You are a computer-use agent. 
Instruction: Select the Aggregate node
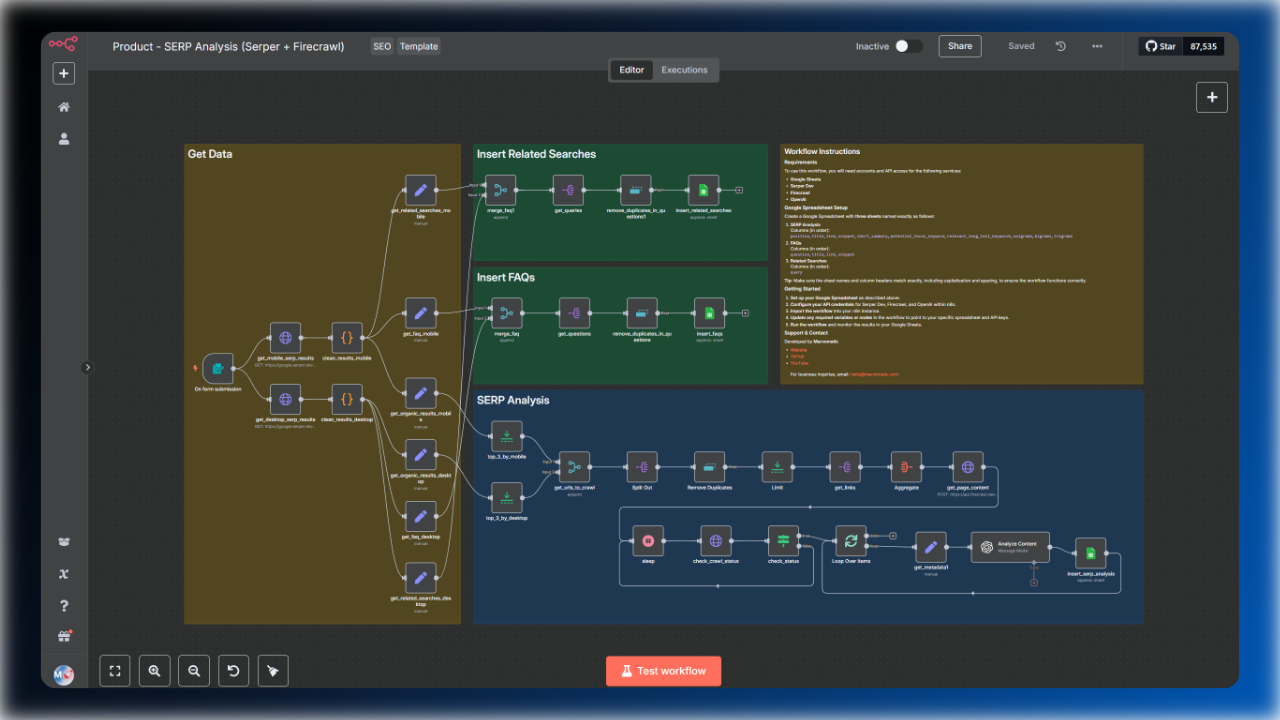coord(906,467)
